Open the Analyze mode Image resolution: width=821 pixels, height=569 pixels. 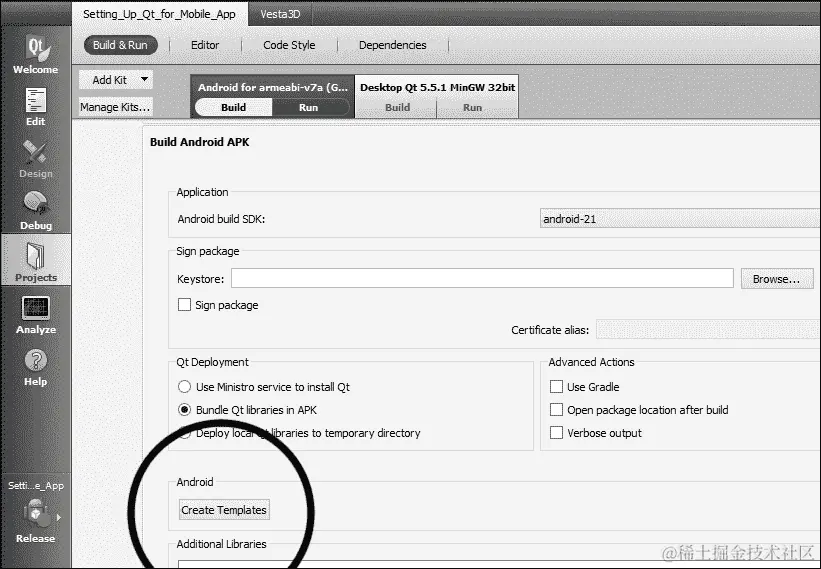point(36,315)
